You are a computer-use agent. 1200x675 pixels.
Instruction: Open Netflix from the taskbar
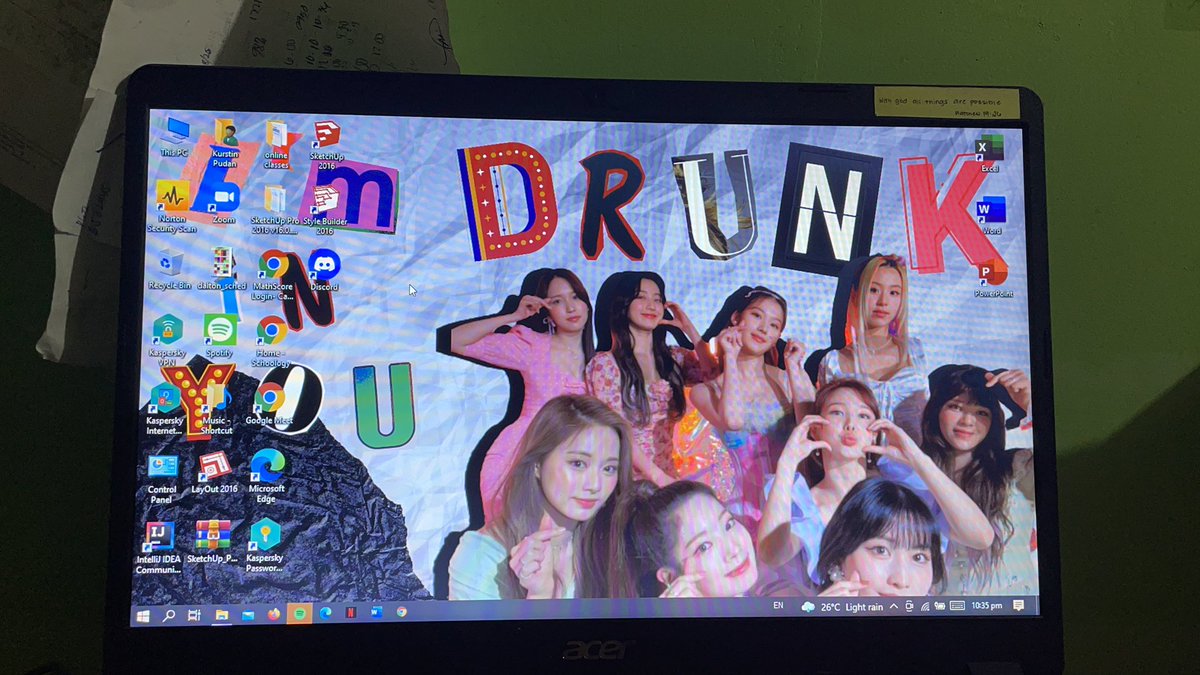pyautogui.click(x=351, y=612)
